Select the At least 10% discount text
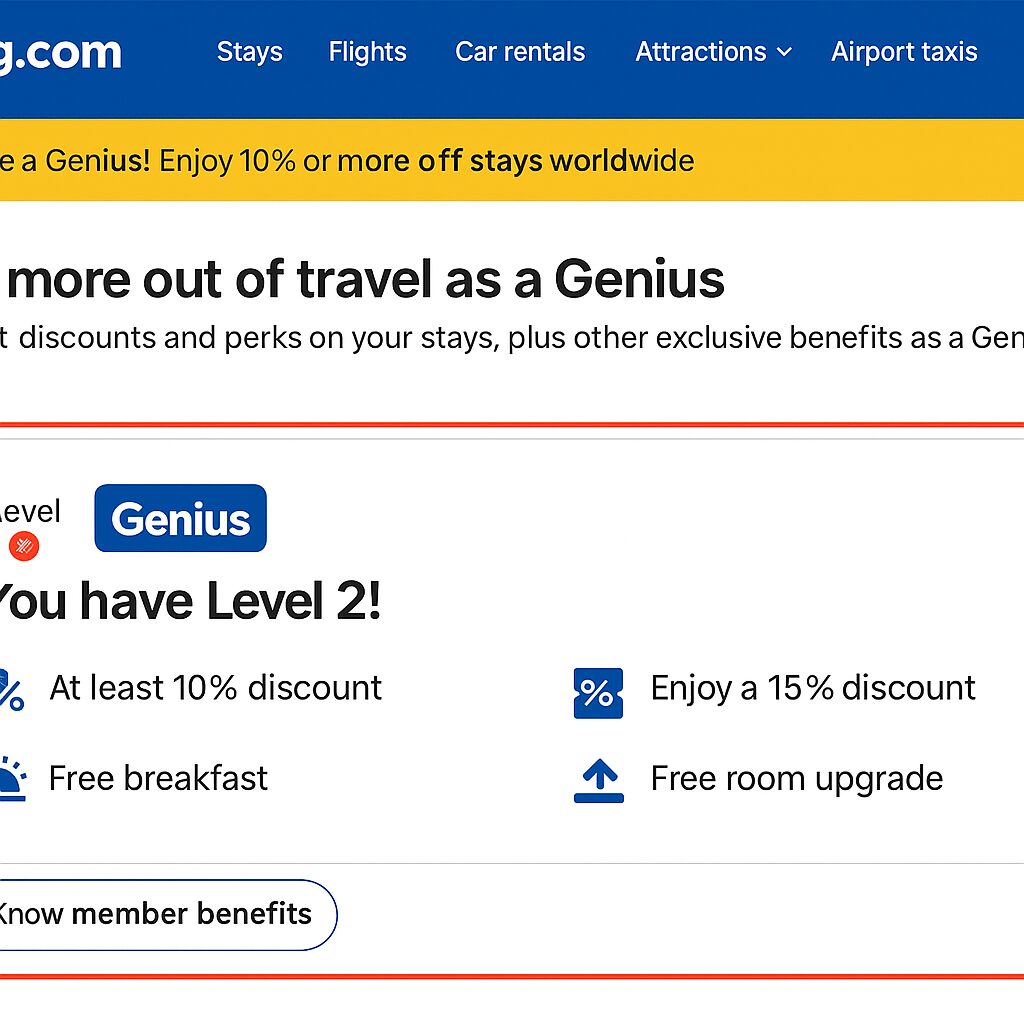Viewport: 1024px width, 1024px height. (216, 688)
